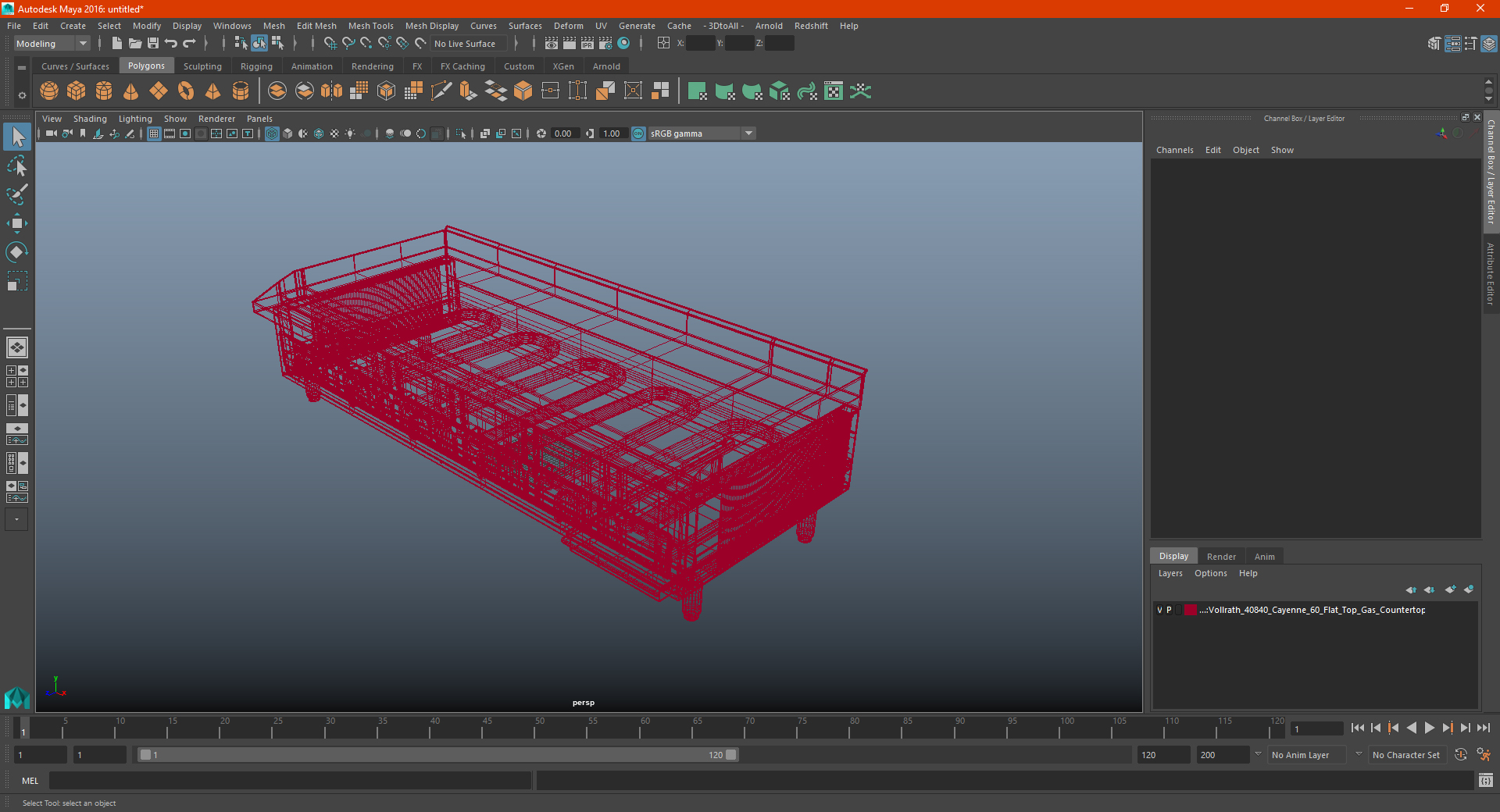Click the Save Scene icon
Screen dimensions: 1500x812
pos(153,44)
